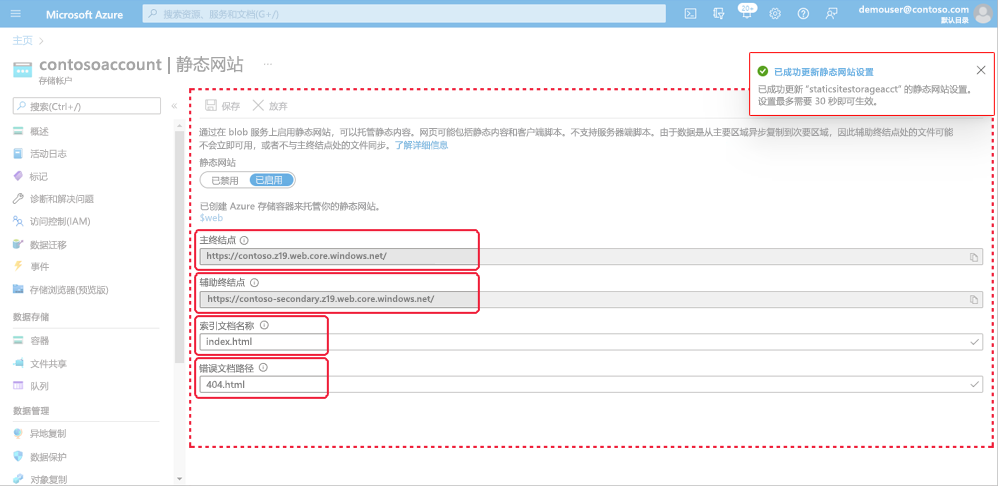Open help question mark icon
The image size is (998, 486).
point(803,14)
